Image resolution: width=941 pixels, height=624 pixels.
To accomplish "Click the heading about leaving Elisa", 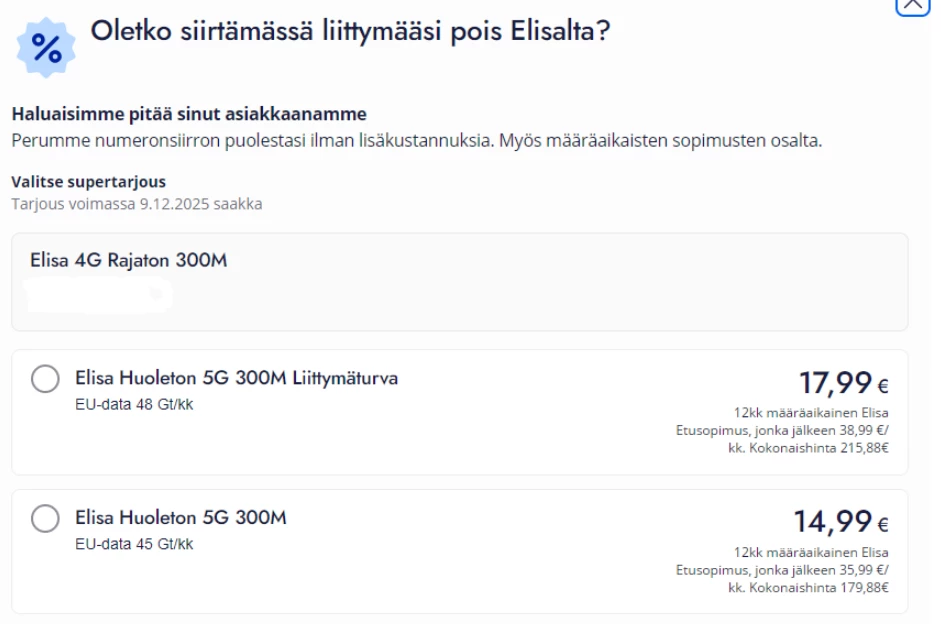I will [x=350, y=32].
